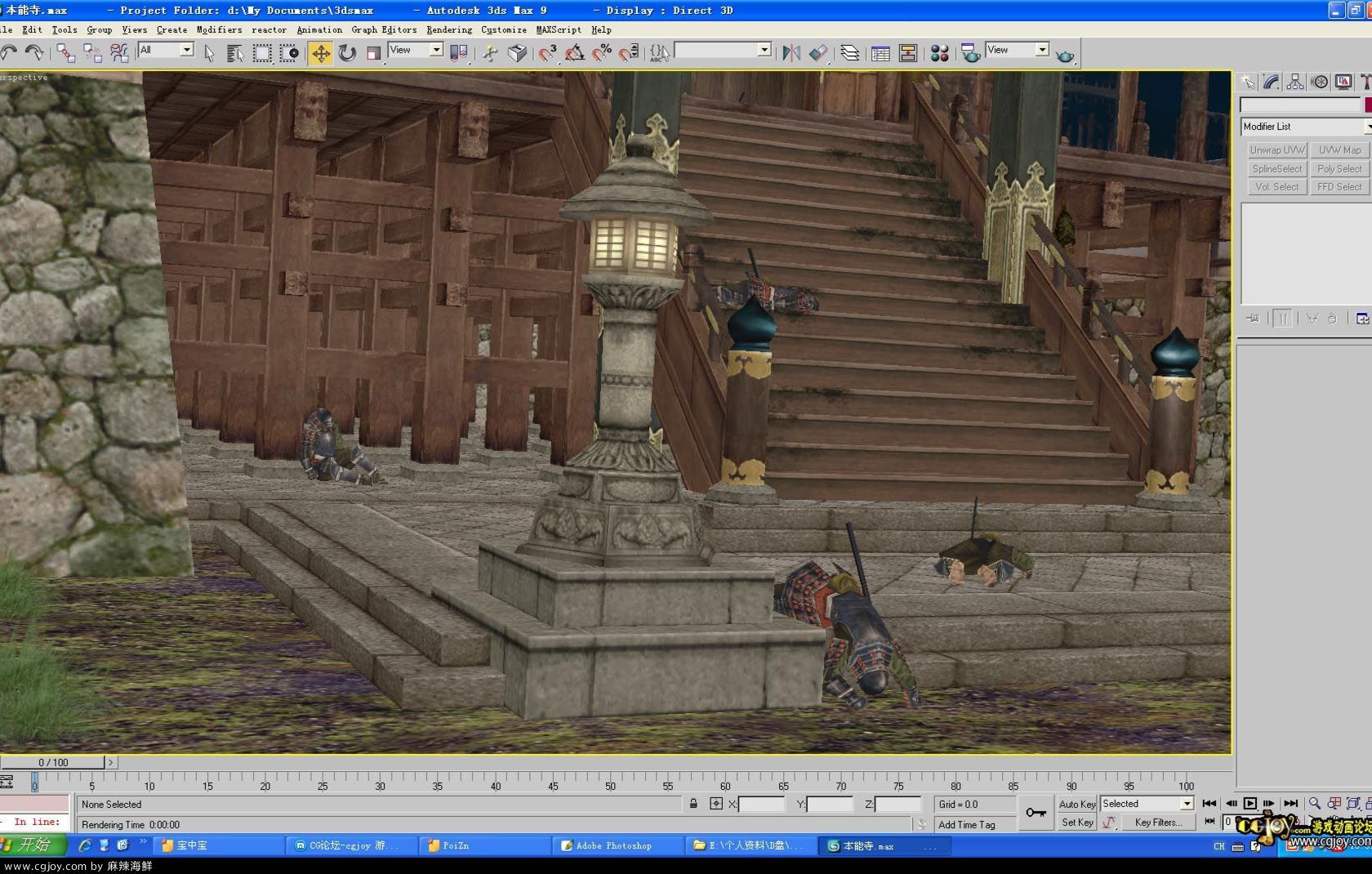Toggle keyboard shortcut override

point(517,53)
